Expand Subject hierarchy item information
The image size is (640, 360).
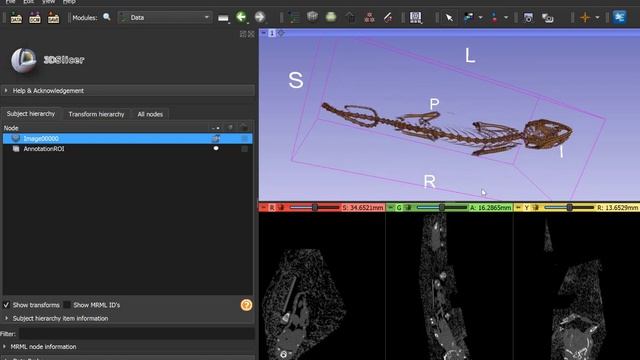[128, 318]
